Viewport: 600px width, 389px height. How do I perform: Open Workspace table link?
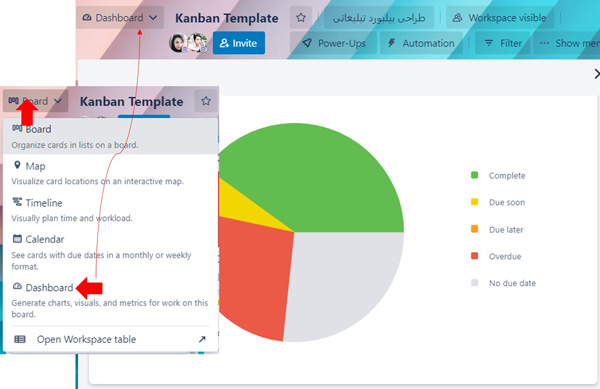tap(111, 339)
